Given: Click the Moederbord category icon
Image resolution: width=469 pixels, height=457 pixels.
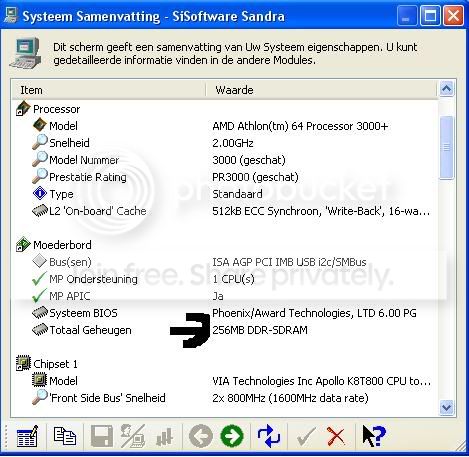Looking at the screenshot, I should 23,244.
